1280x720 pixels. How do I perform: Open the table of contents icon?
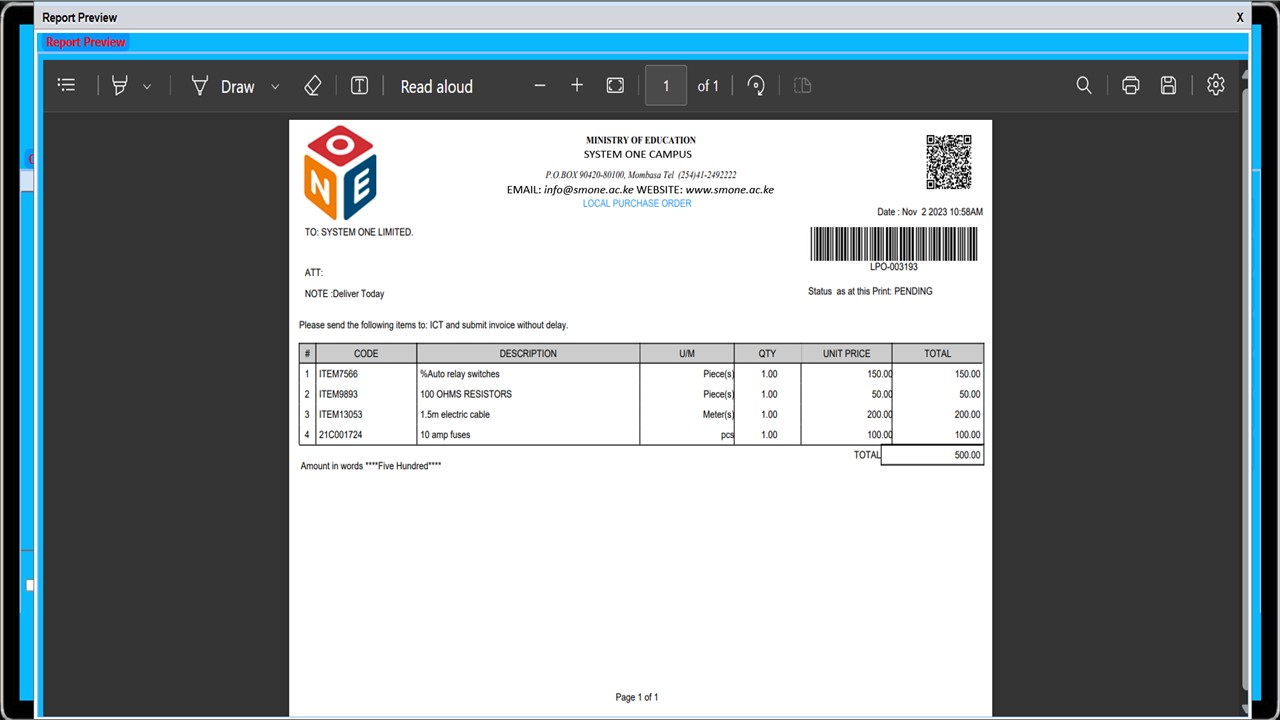(x=66, y=86)
